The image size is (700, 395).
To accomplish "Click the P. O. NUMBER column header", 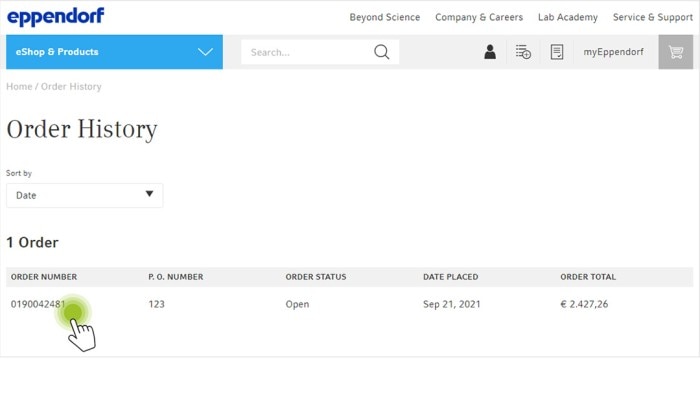I will 176,277.
